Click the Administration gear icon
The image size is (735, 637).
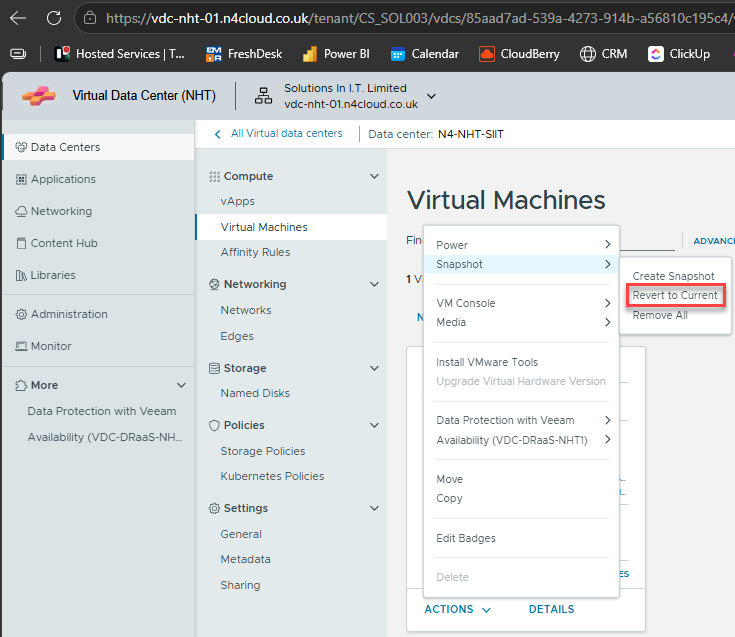pyautogui.click(x=21, y=315)
